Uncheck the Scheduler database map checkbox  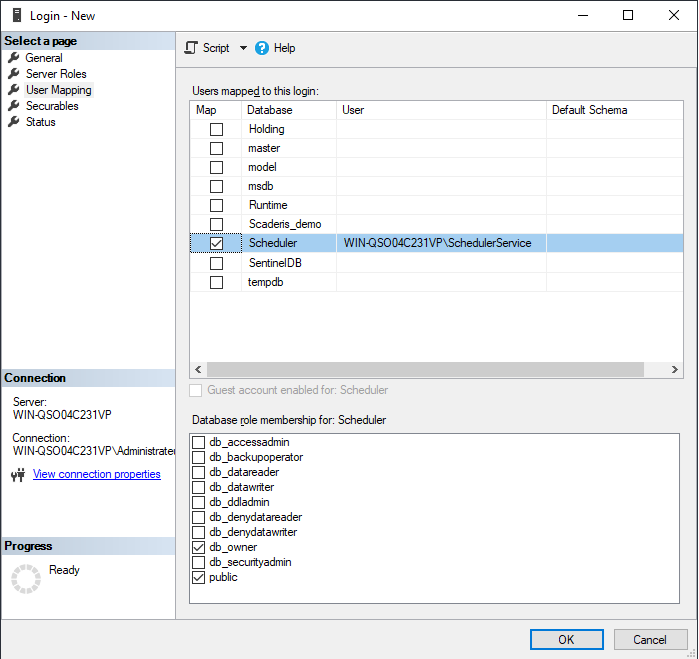point(216,243)
